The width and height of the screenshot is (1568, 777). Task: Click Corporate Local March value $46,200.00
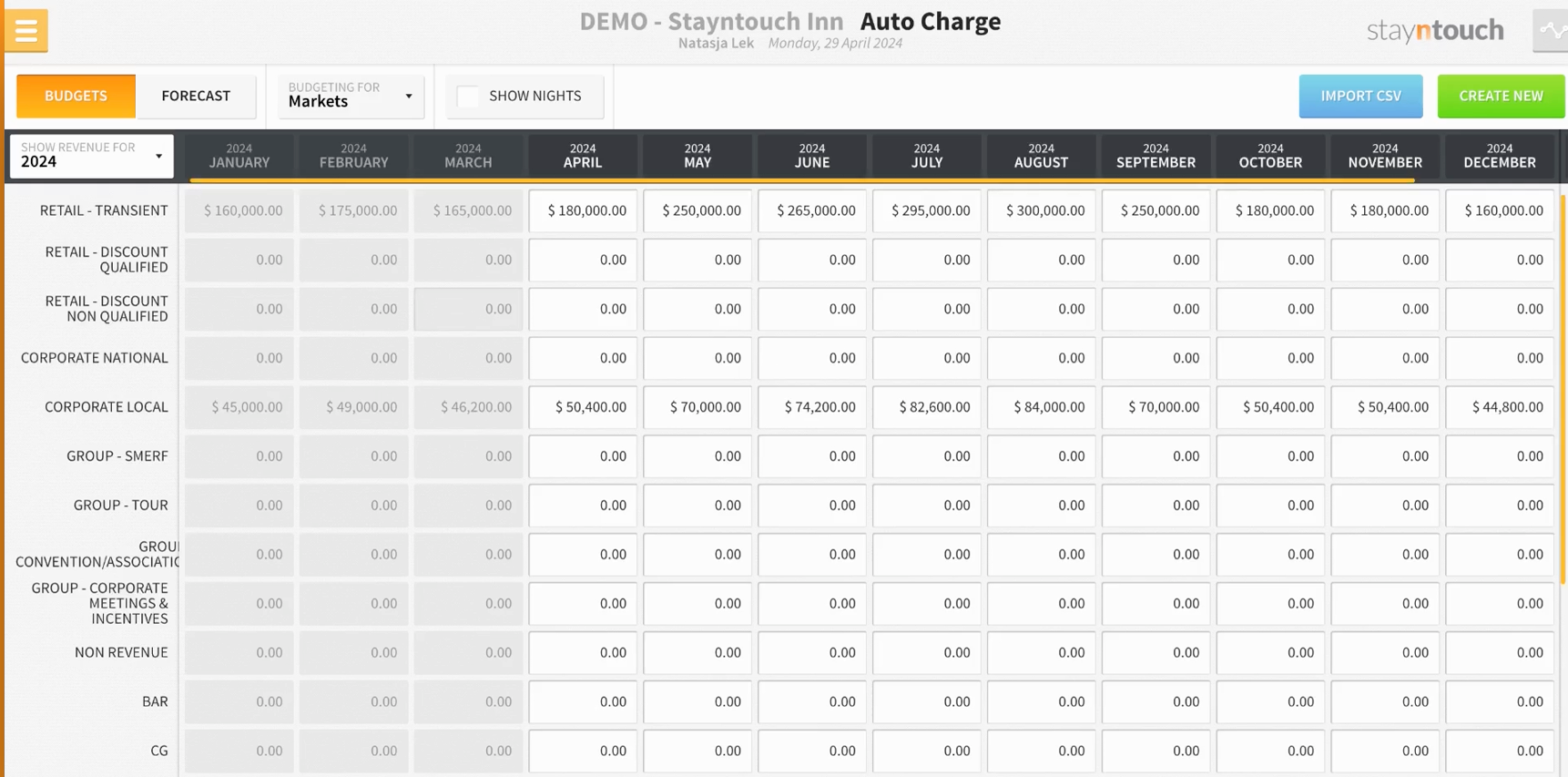(x=469, y=407)
